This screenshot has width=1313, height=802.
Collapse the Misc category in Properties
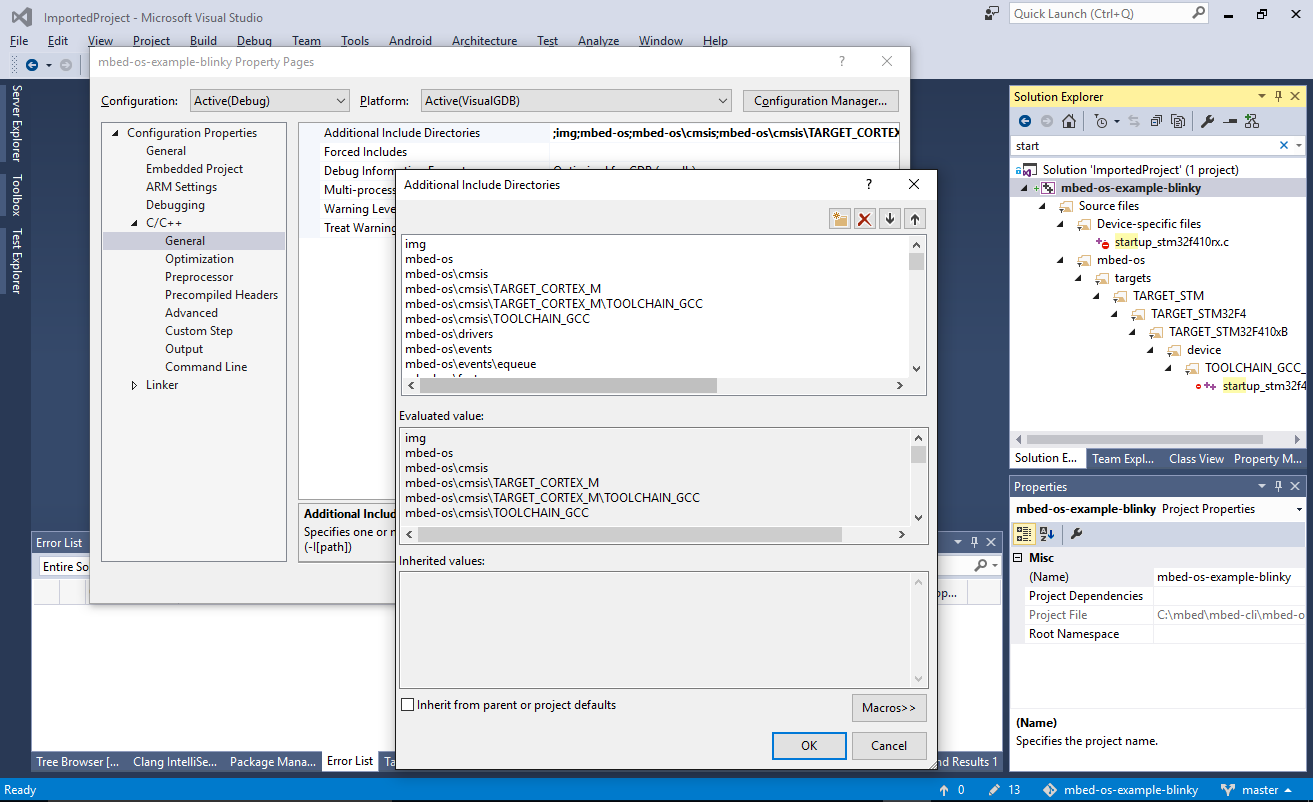pos(1019,558)
